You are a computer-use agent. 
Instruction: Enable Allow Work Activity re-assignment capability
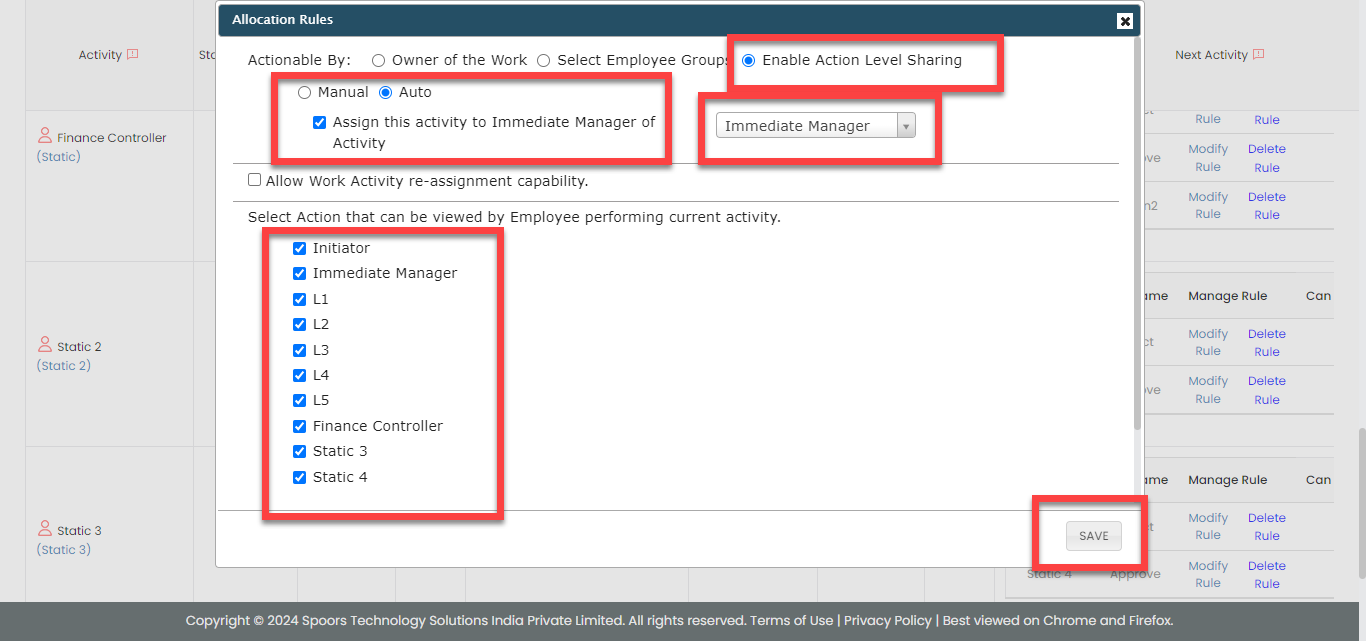[255, 180]
